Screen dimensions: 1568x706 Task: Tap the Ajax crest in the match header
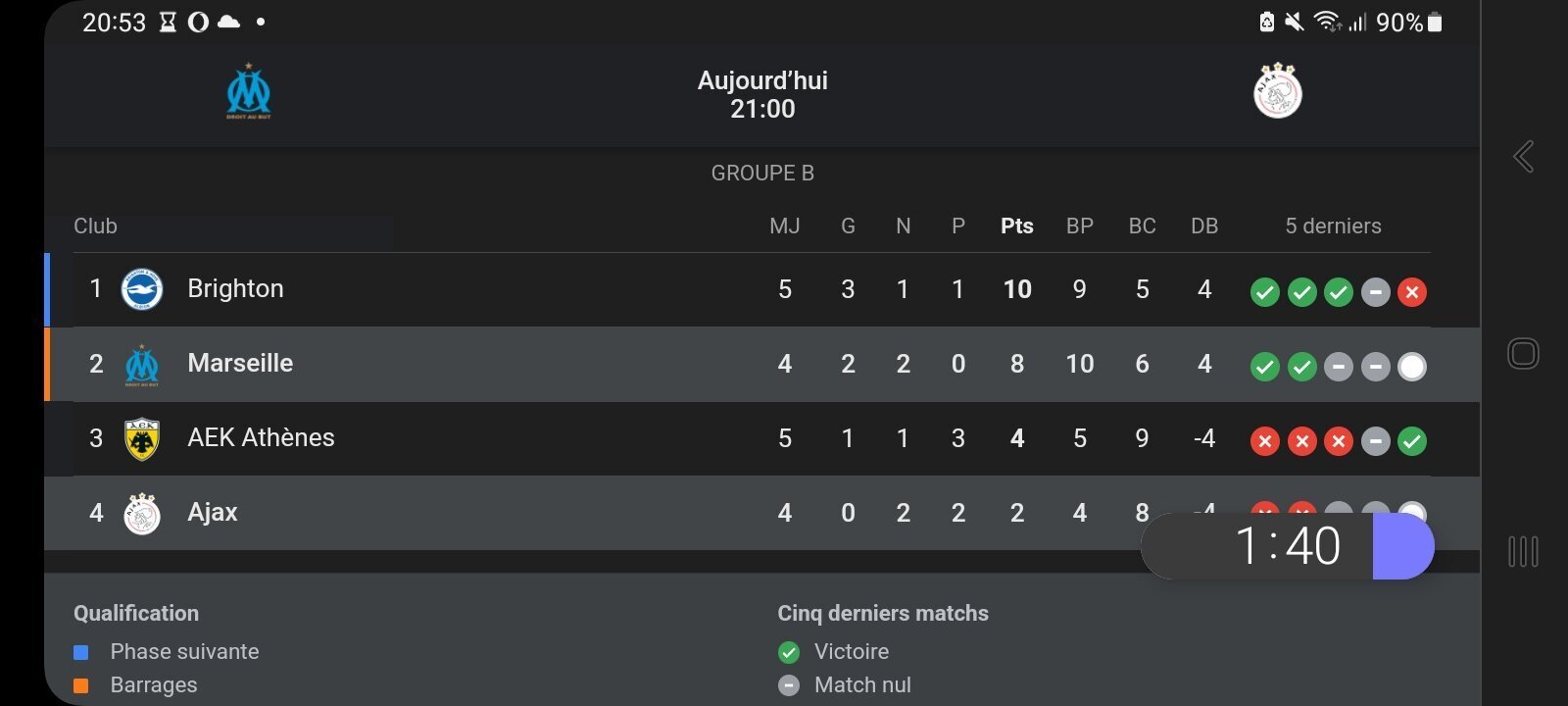1278,91
